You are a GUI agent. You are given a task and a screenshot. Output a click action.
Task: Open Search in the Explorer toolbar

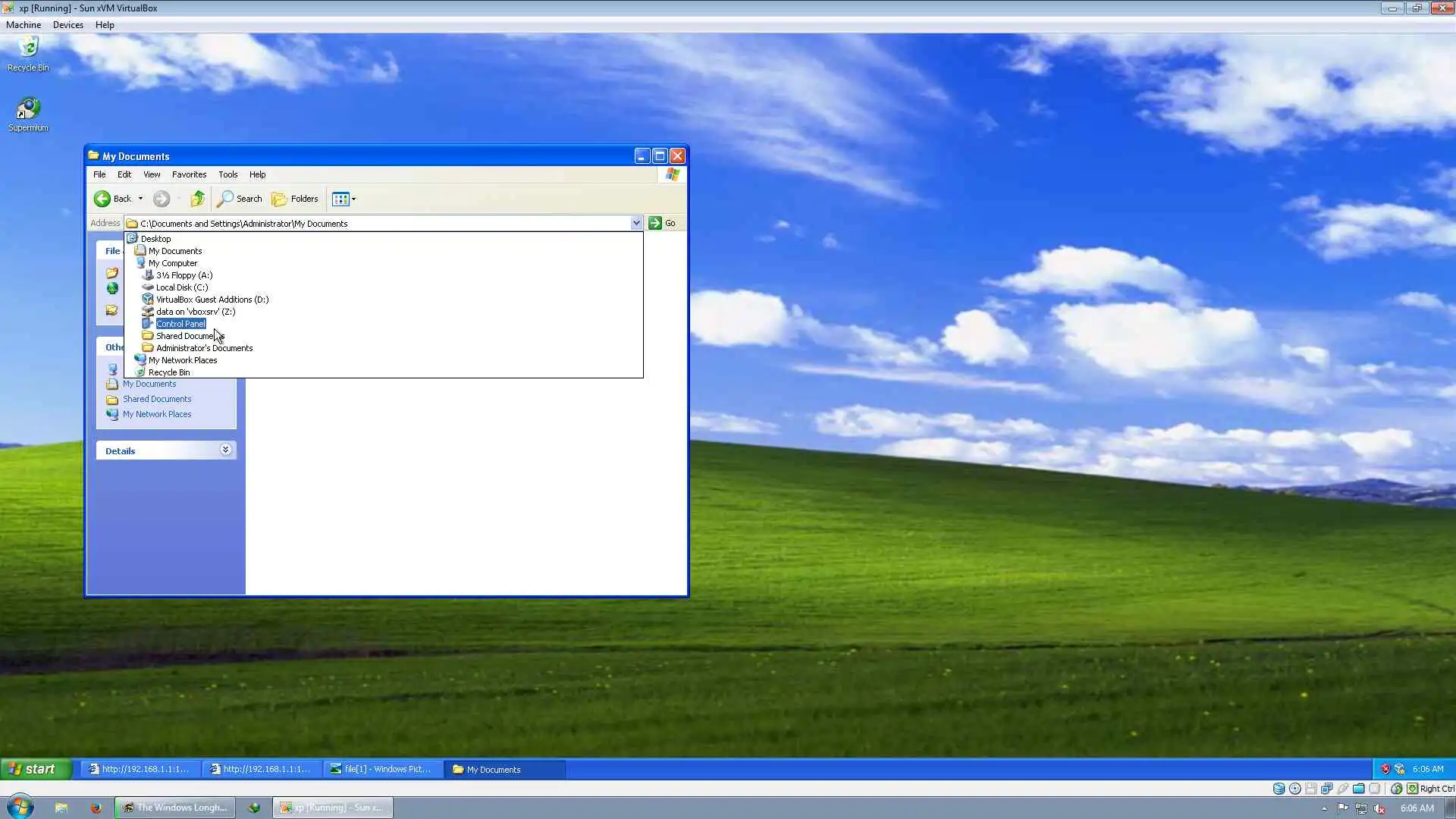click(x=240, y=199)
